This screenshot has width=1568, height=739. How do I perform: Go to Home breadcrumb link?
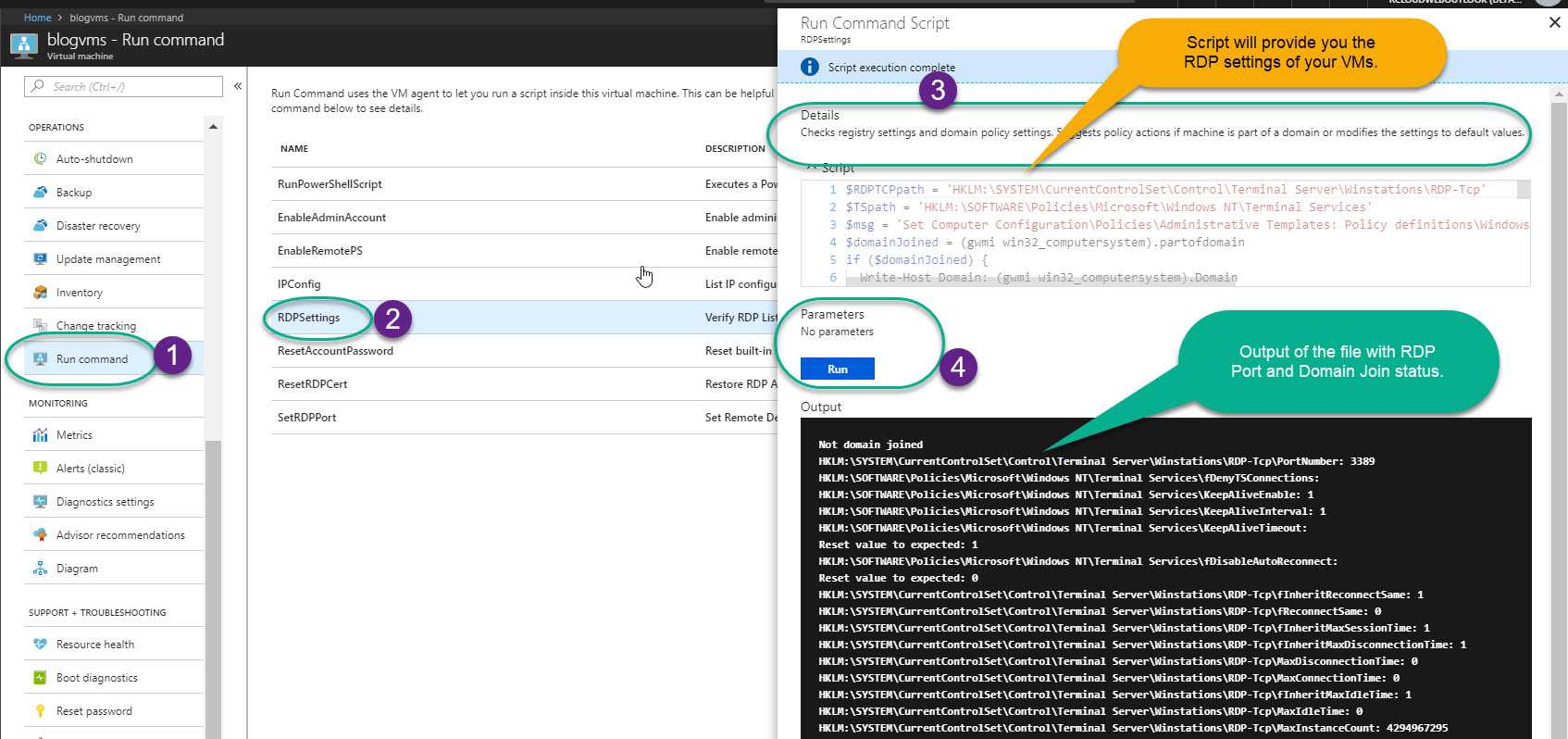pyautogui.click(x=37, y=18)
